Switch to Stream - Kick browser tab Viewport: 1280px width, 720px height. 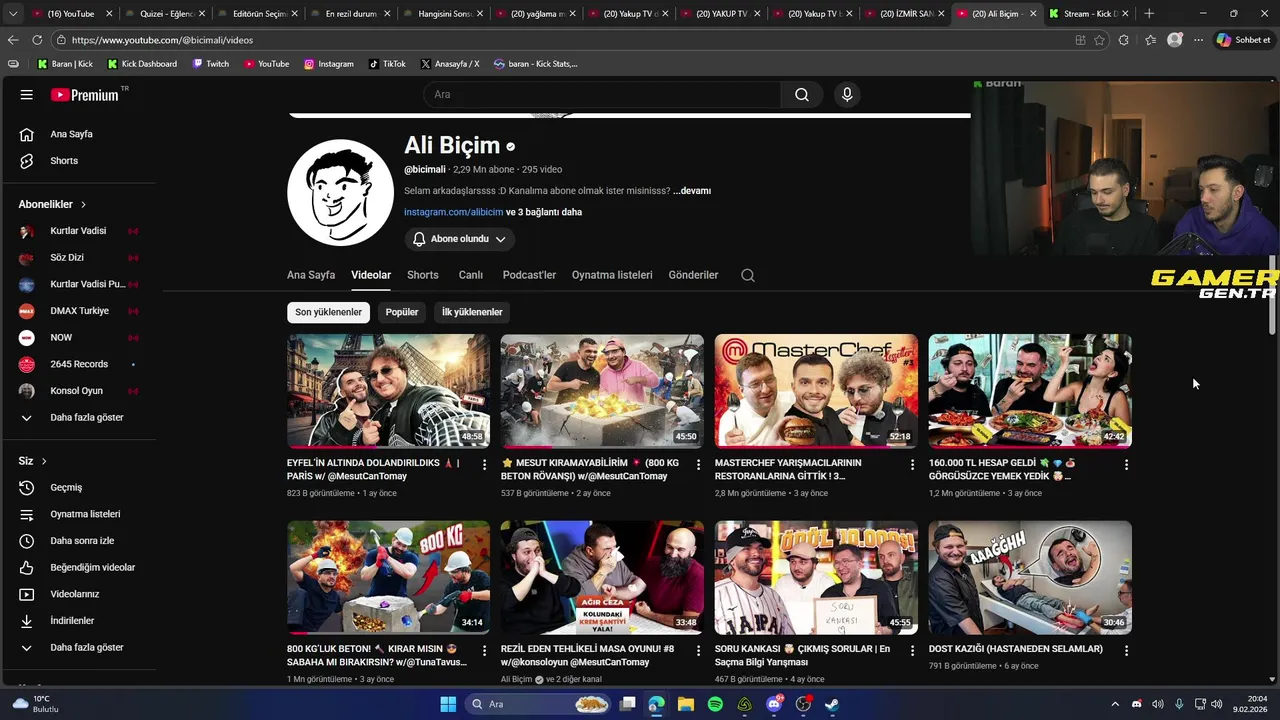point(1089,14)
